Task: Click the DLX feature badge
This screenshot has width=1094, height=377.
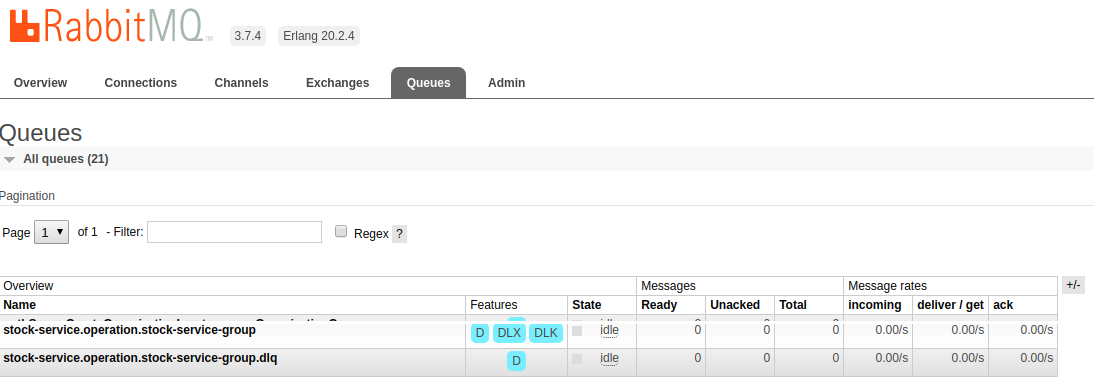Action: [x=509, y=333]
